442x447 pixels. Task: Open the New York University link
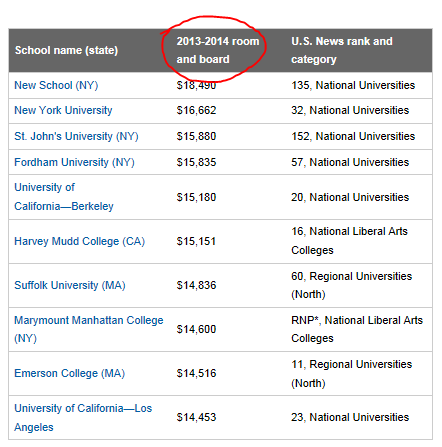pos(63,110)
